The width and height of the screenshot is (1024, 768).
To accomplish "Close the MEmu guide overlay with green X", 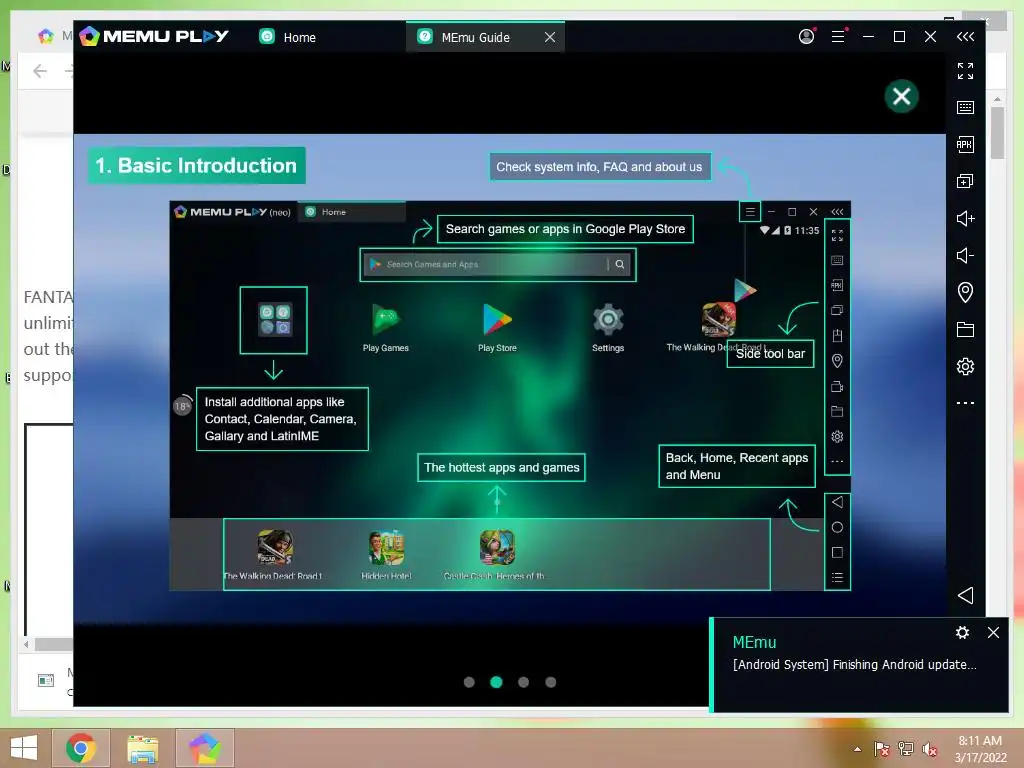I will (x=901, y=97).
